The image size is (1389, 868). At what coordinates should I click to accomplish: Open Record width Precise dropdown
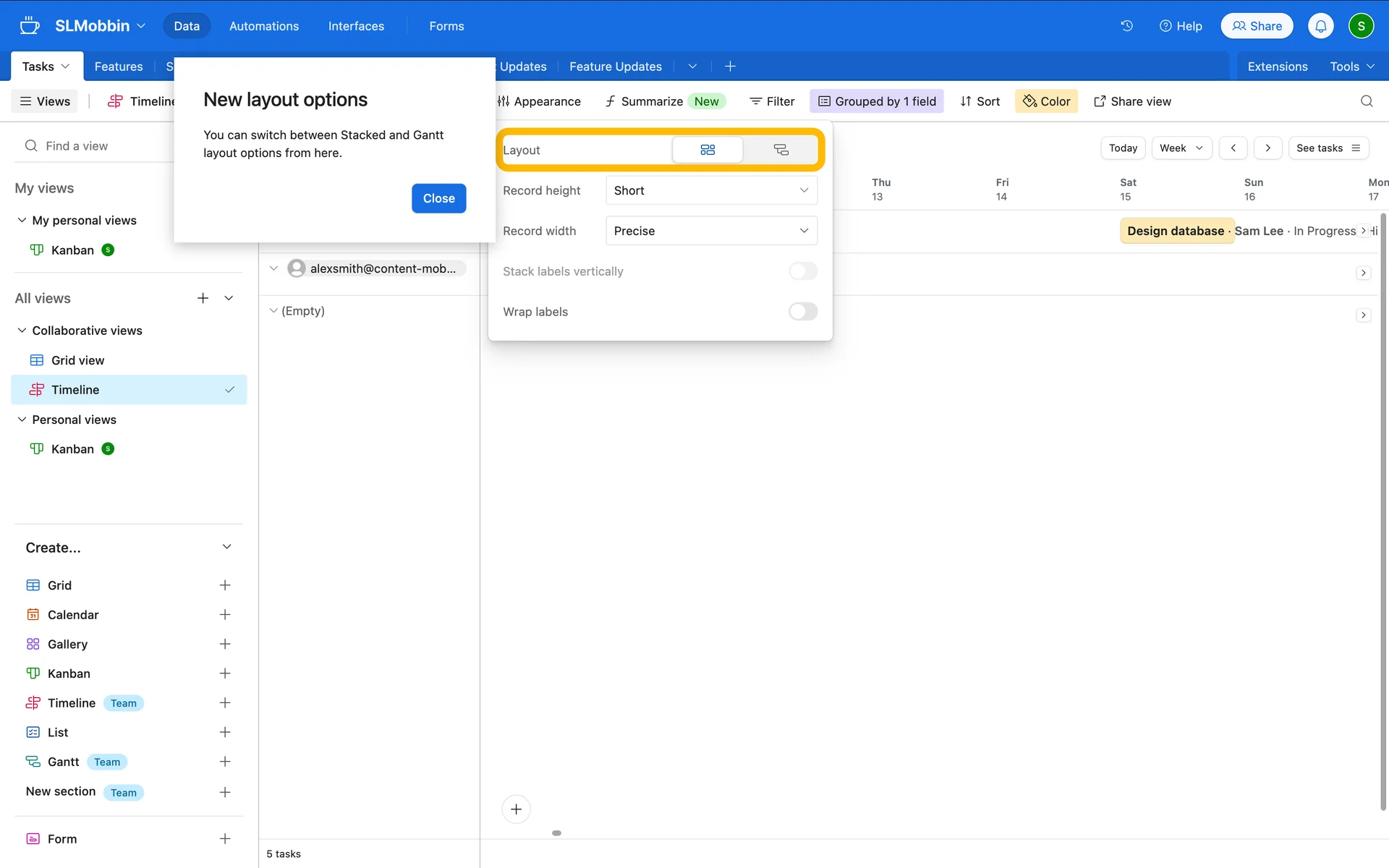point(711,231)
